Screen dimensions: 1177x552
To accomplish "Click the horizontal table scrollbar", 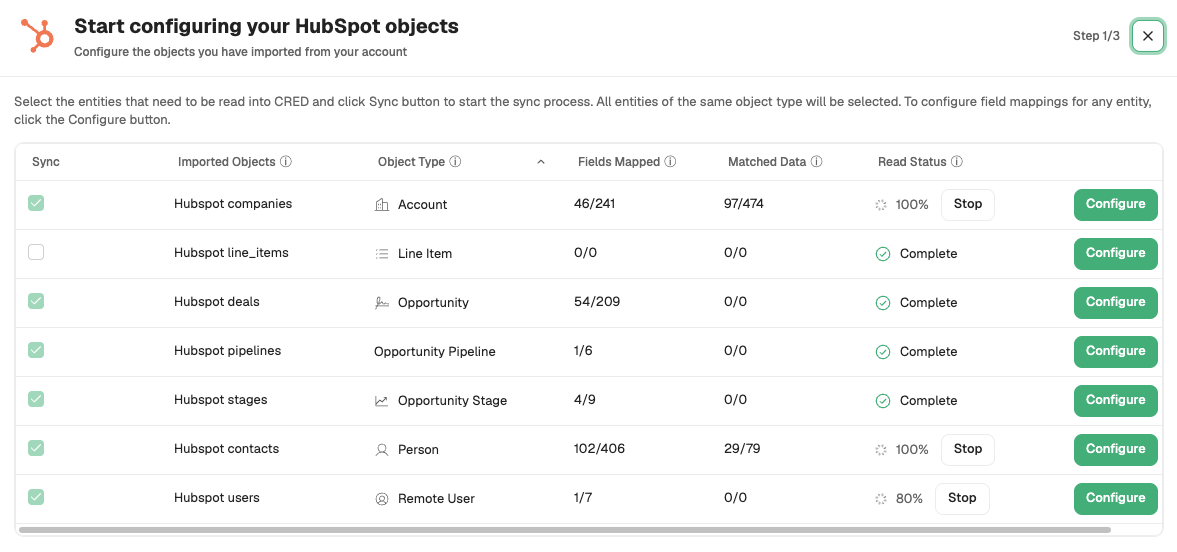I will [564, 529].
